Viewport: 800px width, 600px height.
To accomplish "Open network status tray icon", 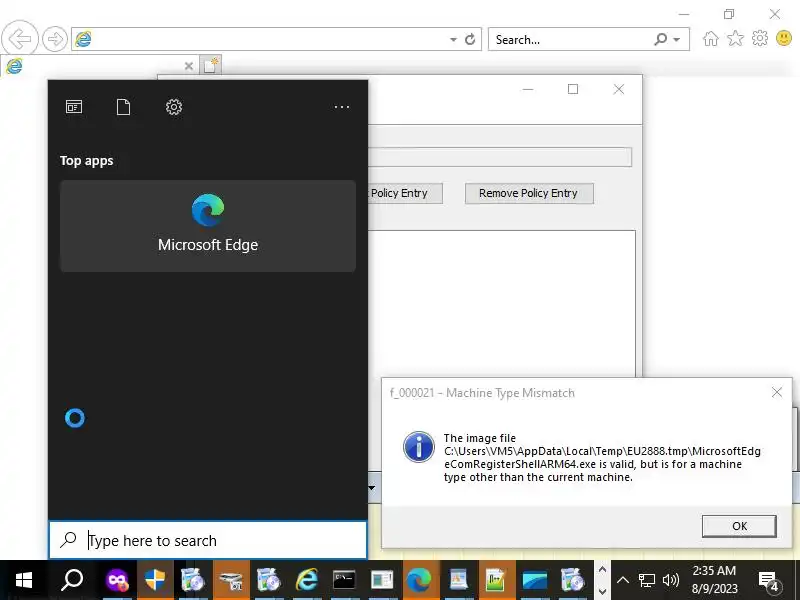I will 646,580.
